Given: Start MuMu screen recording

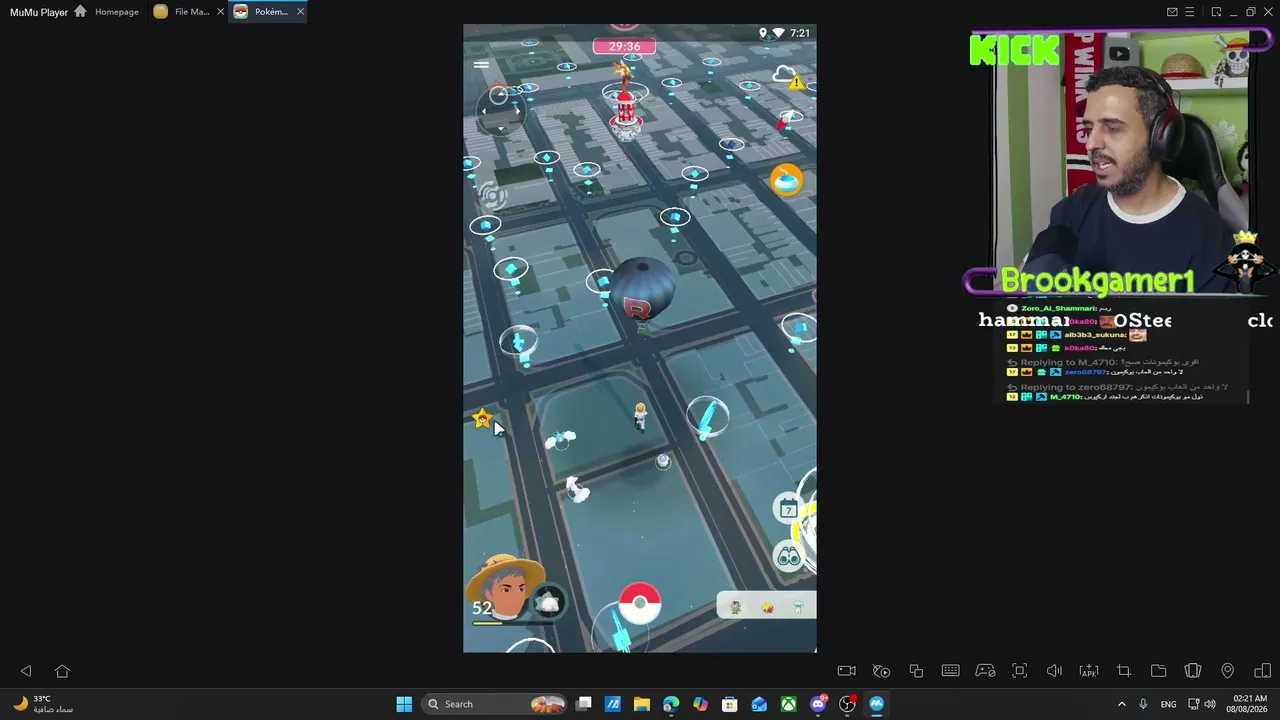Looking at the screenshot, I should (x=847, y=671).
